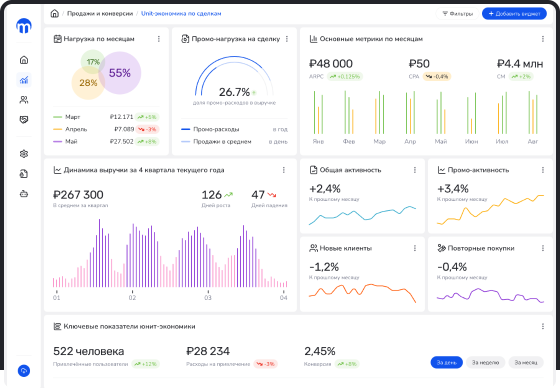Click the ₽50 CPA value
The width and height of the screenshot is (560, 388).
pyautogui.click(x=419, y=64)
